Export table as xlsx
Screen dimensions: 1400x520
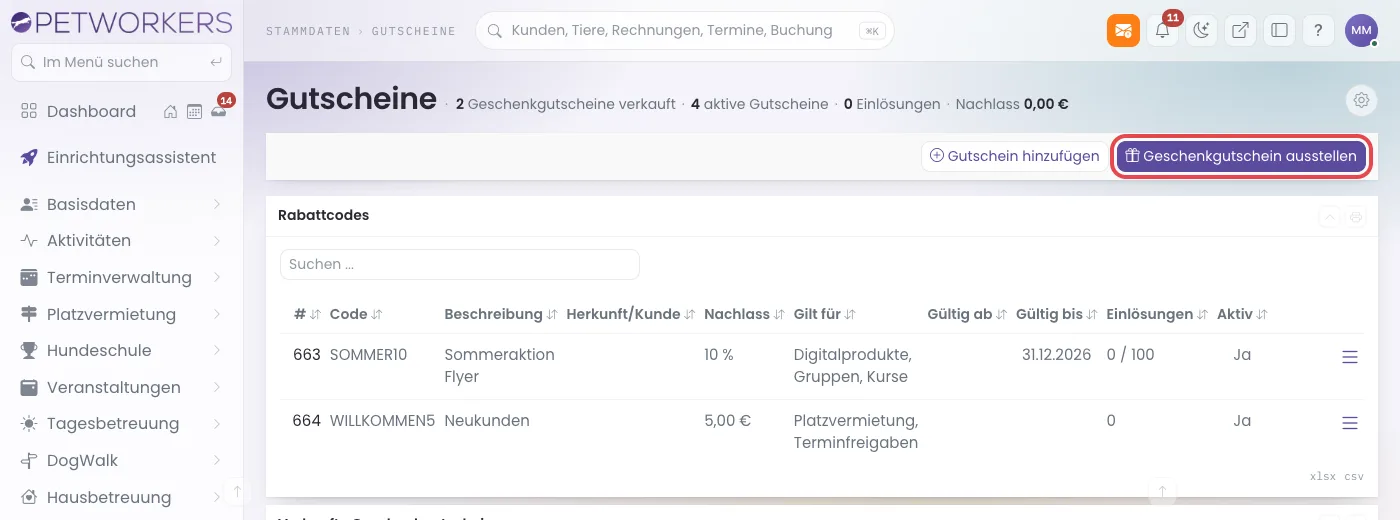[x=1322, y=477]
